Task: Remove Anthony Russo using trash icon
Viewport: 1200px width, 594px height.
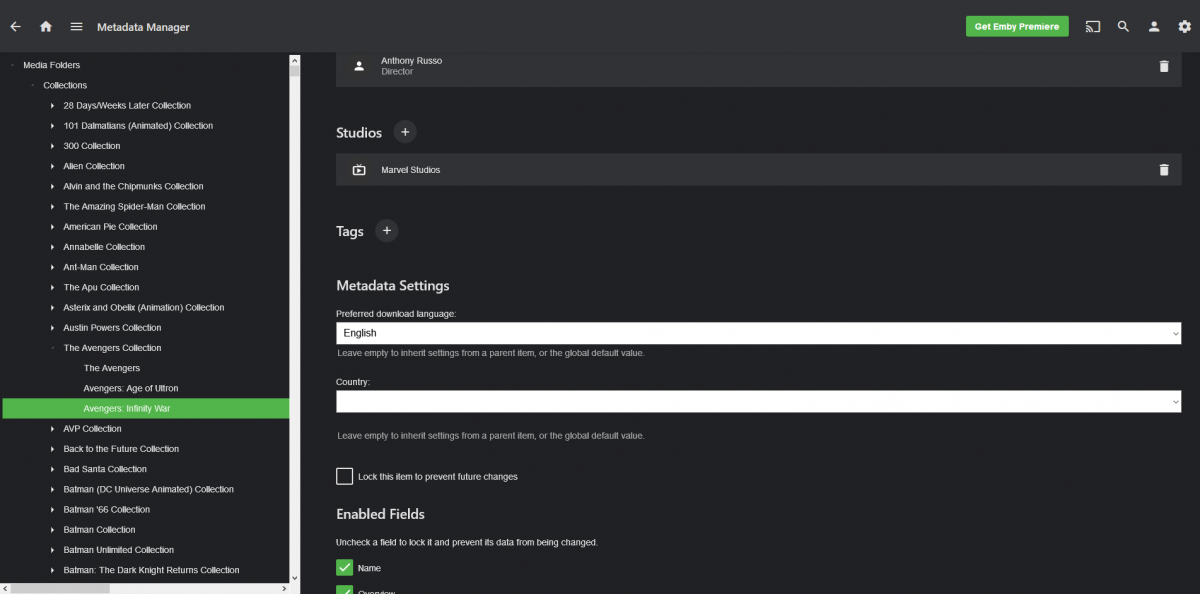Action: coord(1163,66)
